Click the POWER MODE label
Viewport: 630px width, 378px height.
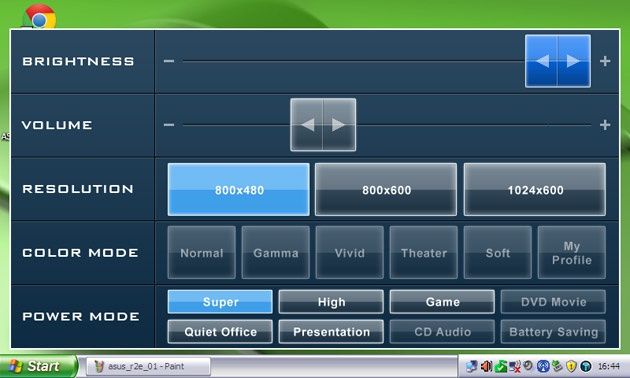81,317
